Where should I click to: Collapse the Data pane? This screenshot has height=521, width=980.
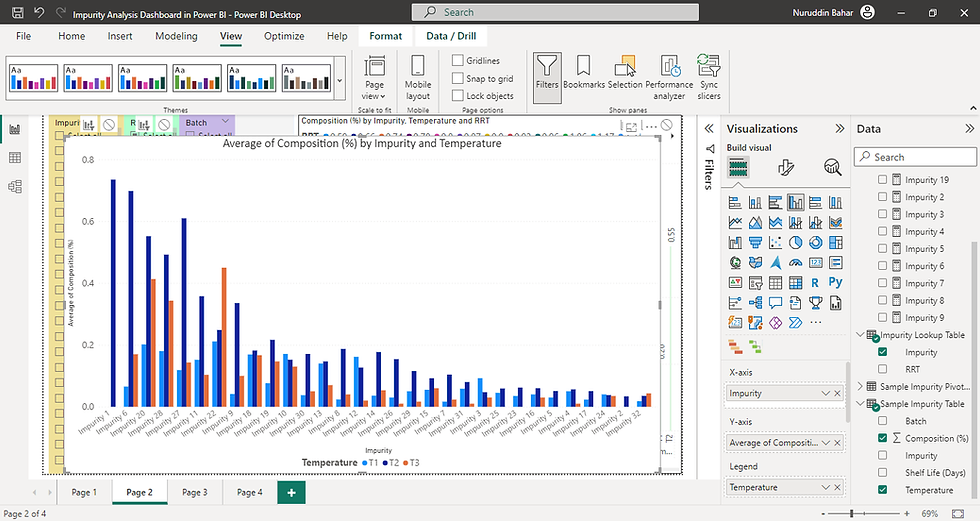[969, 129]
